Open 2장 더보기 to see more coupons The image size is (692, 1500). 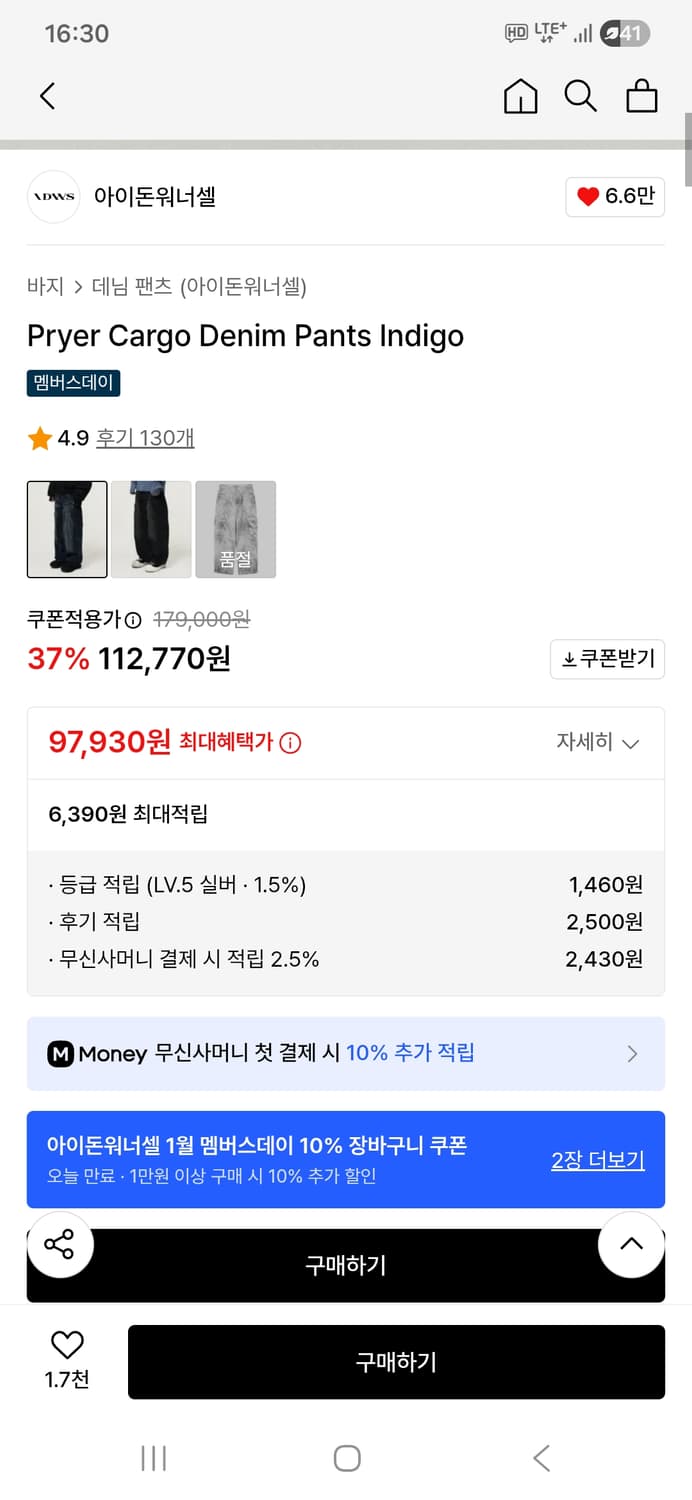(x=597, y=1160)
